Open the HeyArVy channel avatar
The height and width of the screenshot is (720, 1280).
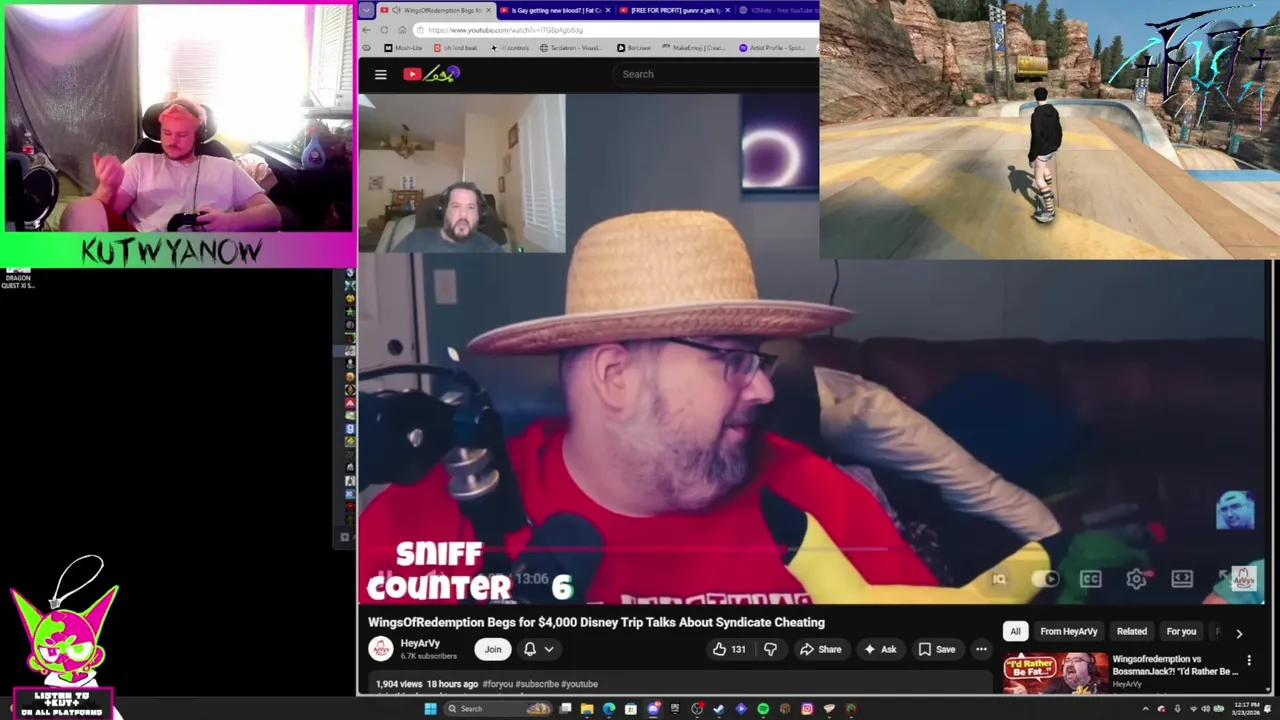(381, 649)
